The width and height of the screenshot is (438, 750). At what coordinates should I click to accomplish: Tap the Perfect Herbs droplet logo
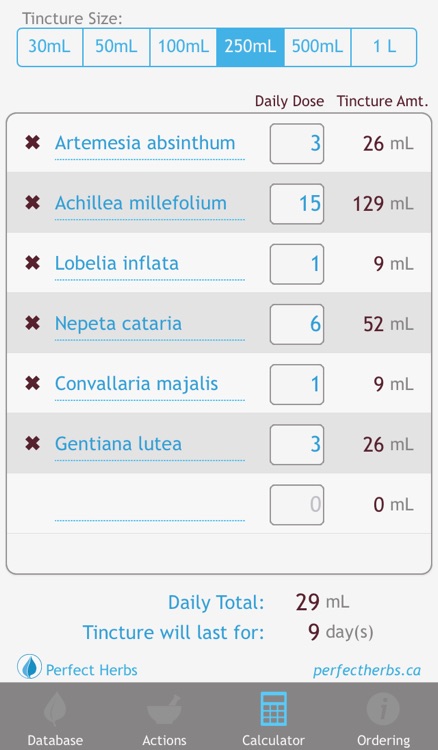(29, 667)
